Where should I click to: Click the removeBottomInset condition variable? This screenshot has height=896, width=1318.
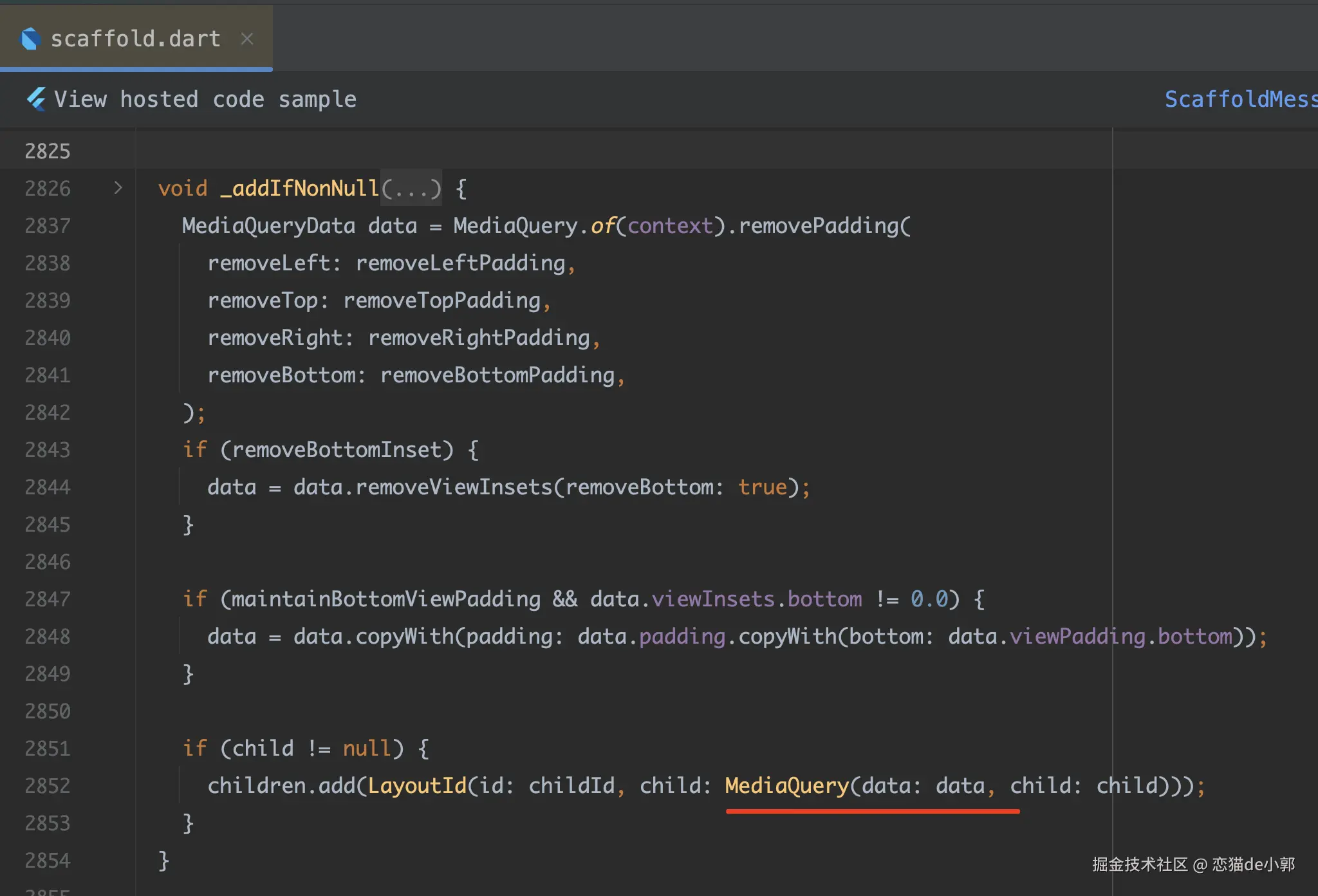[x=337, y=450]
